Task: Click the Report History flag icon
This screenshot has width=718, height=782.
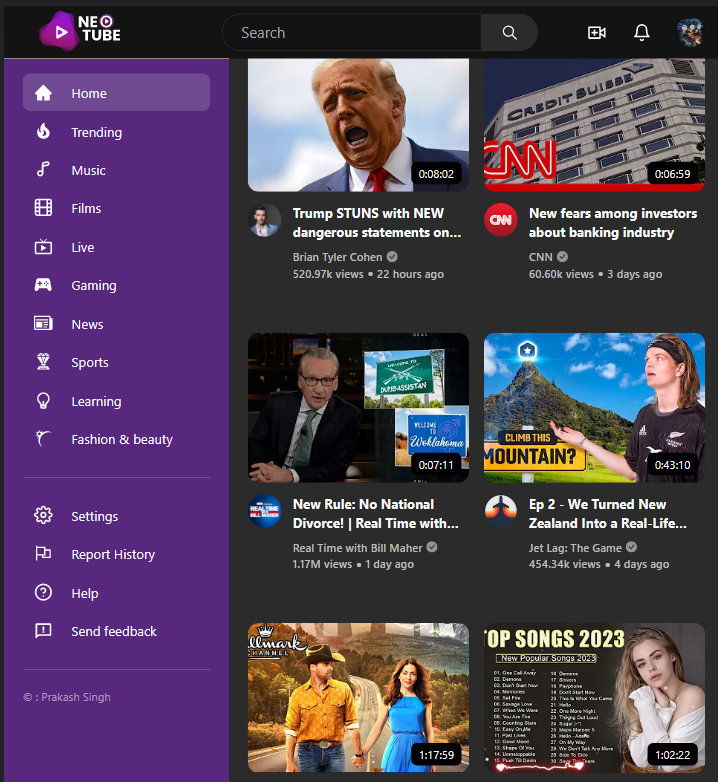Action: pos(43,554)
